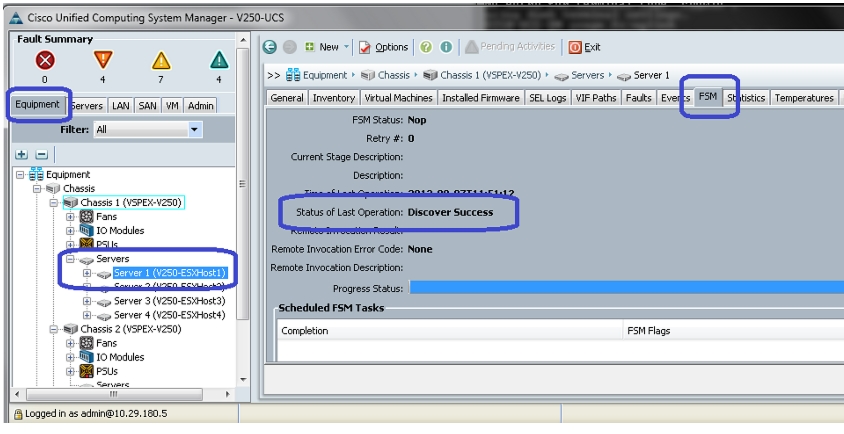Open the green question mark help icon
Screen dimensions: 844x434
pos(426,47)
